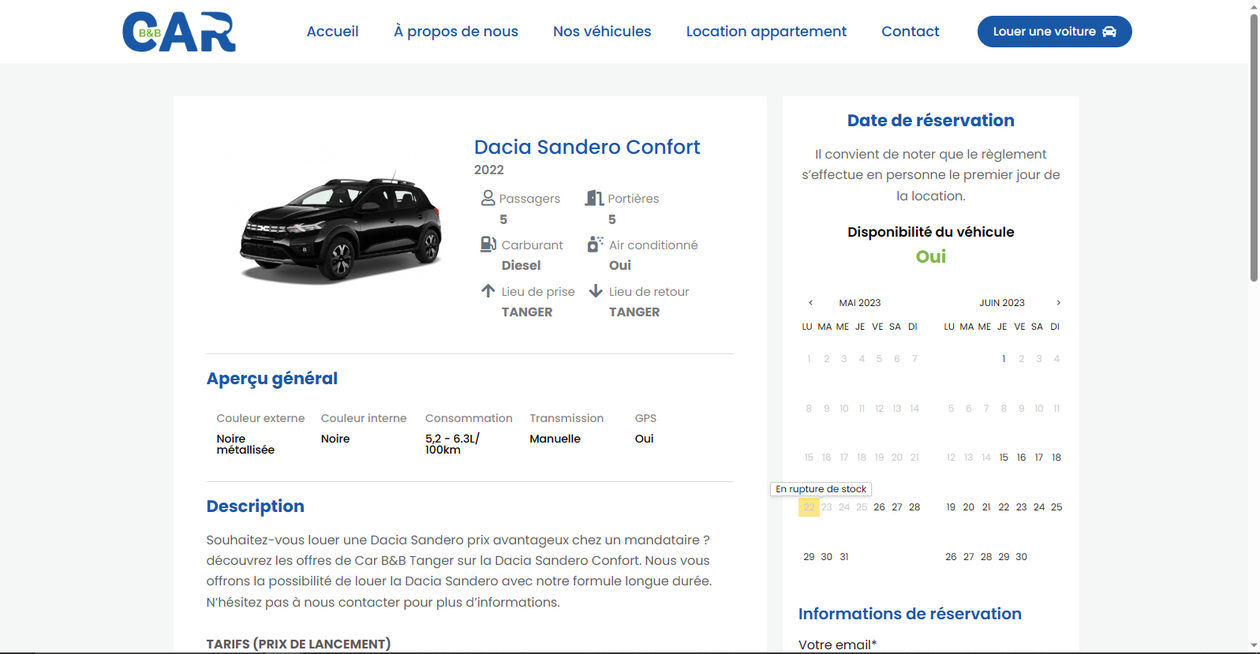Go to previous month in calendar

coord(811,303)
